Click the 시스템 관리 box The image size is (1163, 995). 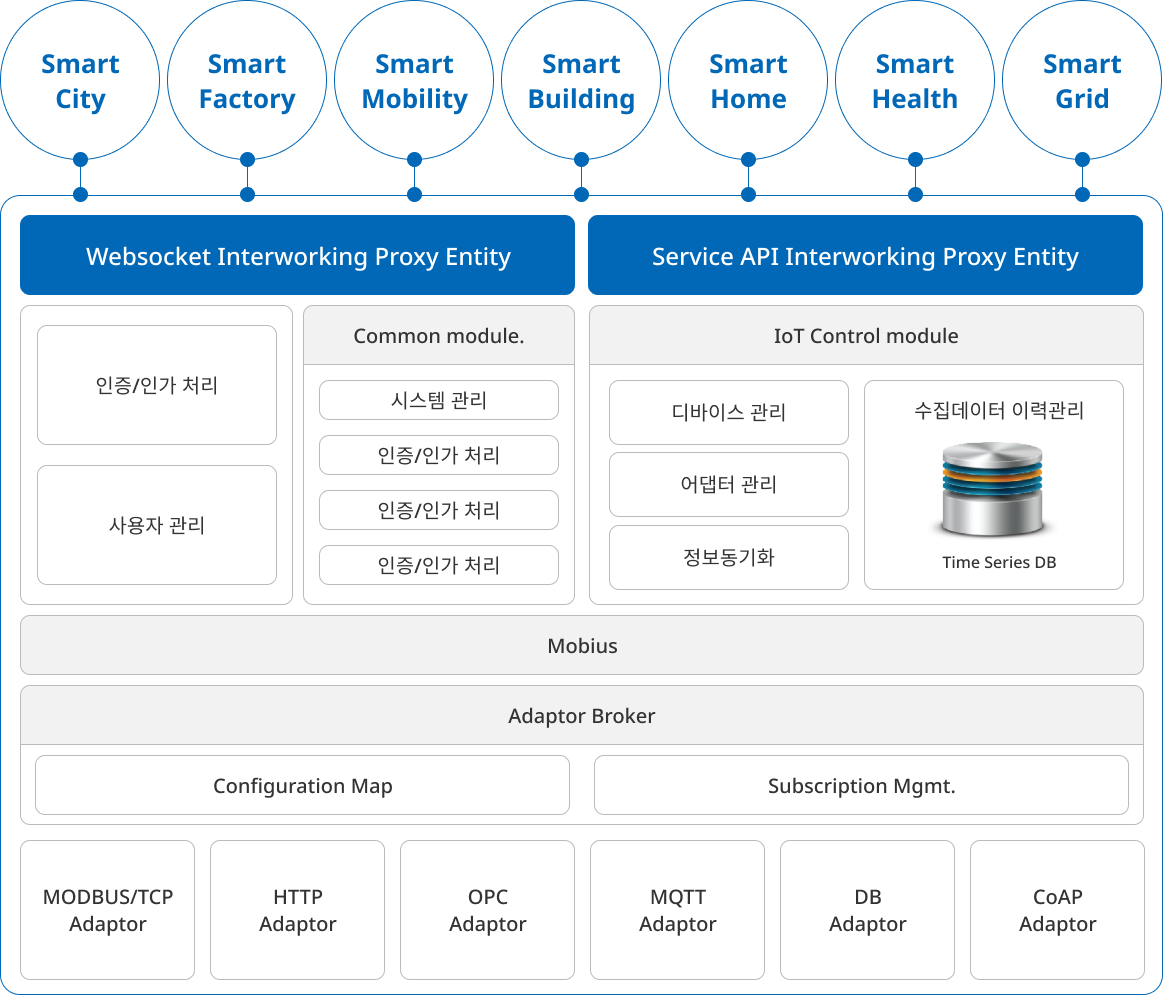click(x=439, y=400)
